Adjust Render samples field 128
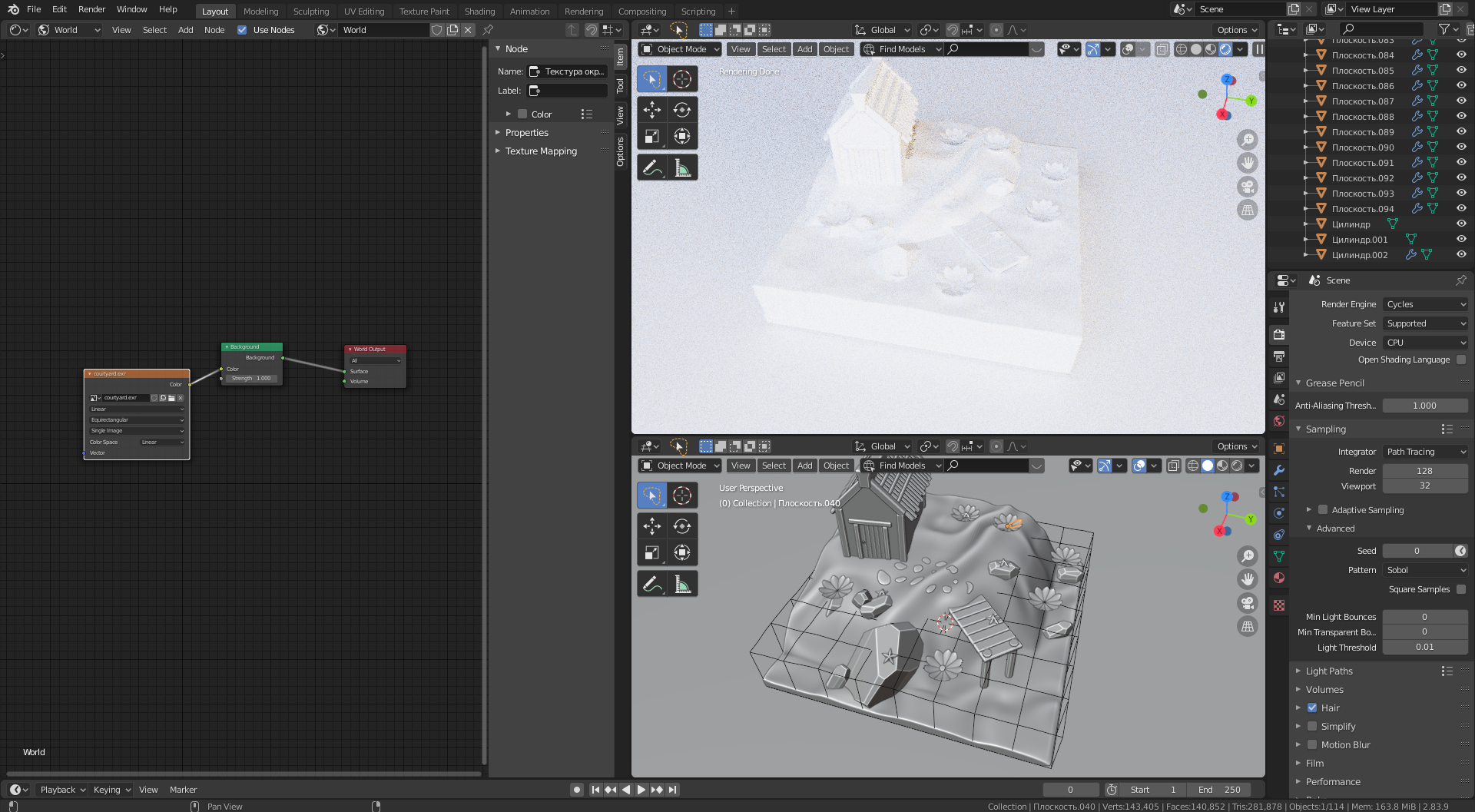Image resolution: width=1475 pixels, height=812 pixels. click(1425, 471)
